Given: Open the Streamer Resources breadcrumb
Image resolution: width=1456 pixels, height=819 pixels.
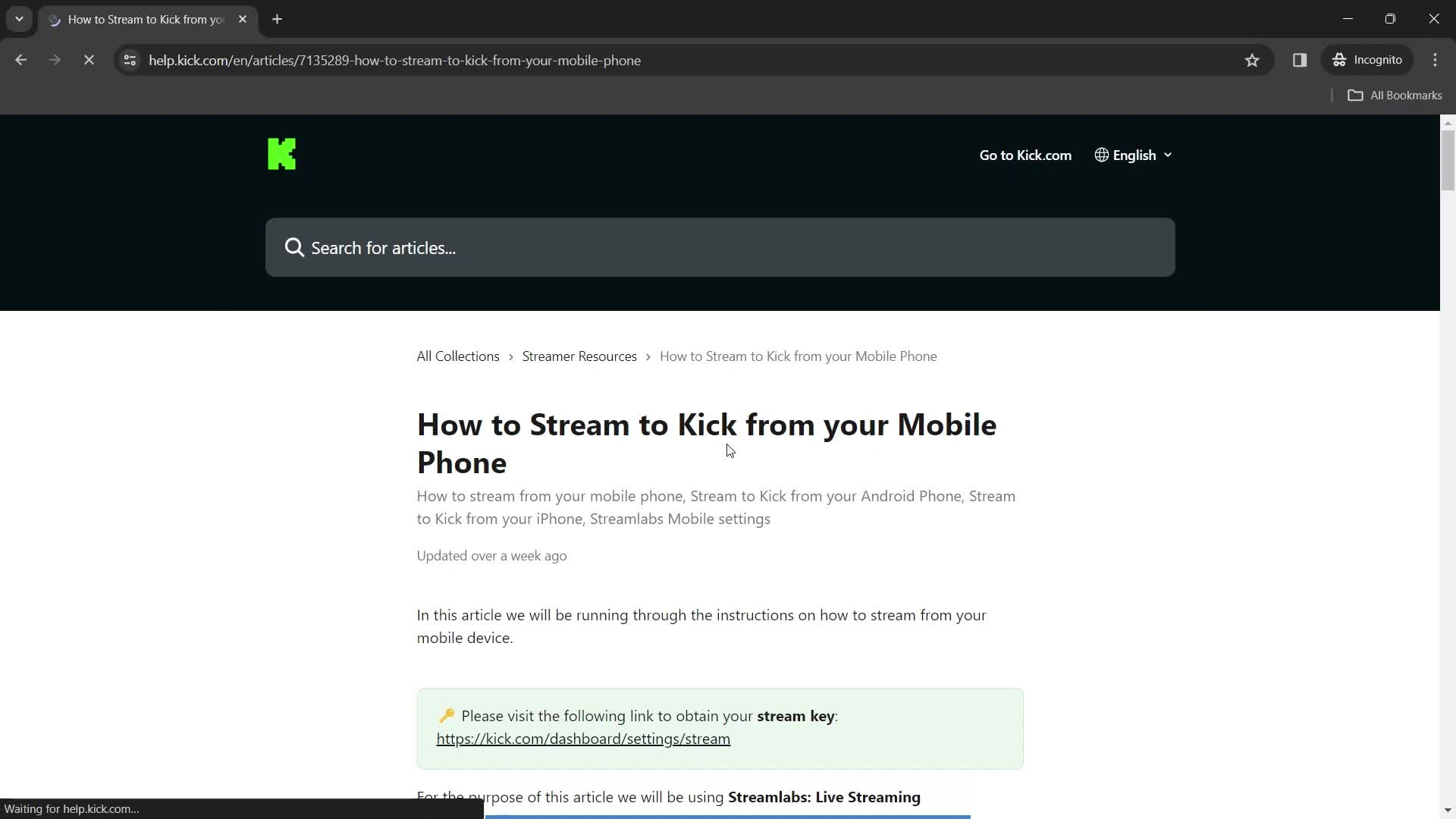Looking at the screenshot, I should [x=579, y=356].
